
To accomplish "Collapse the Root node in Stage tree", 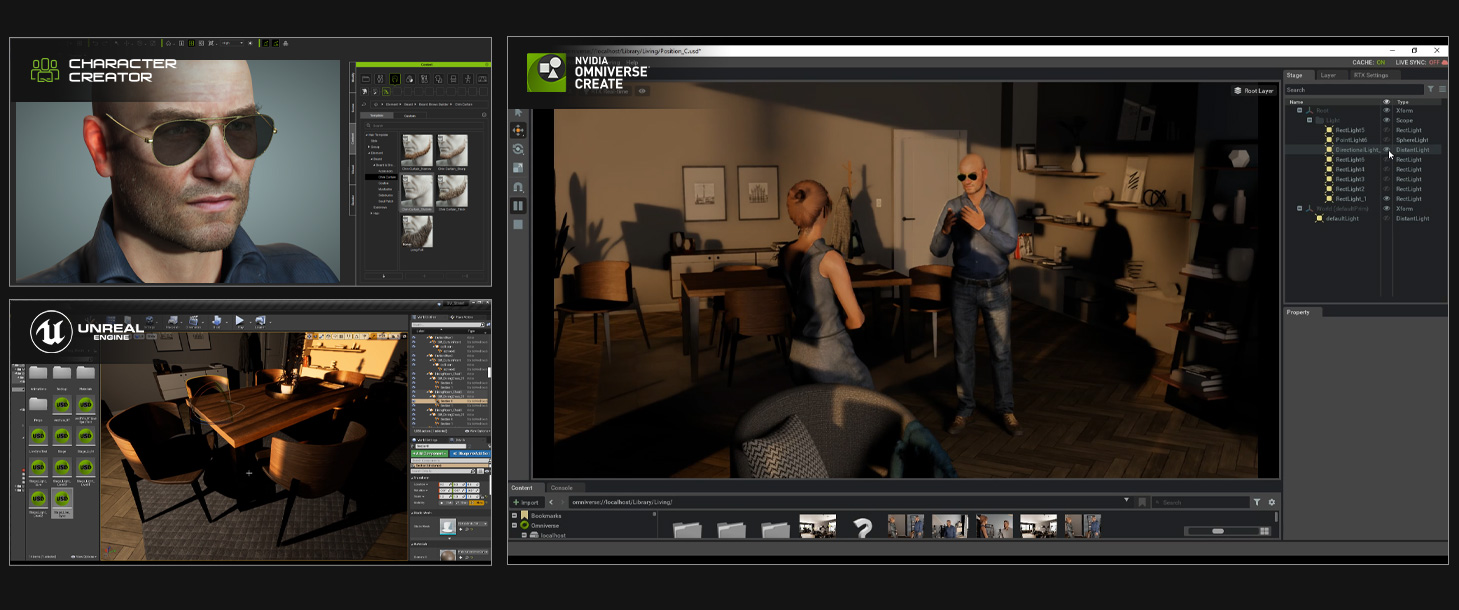I will tap(1300, 111).
